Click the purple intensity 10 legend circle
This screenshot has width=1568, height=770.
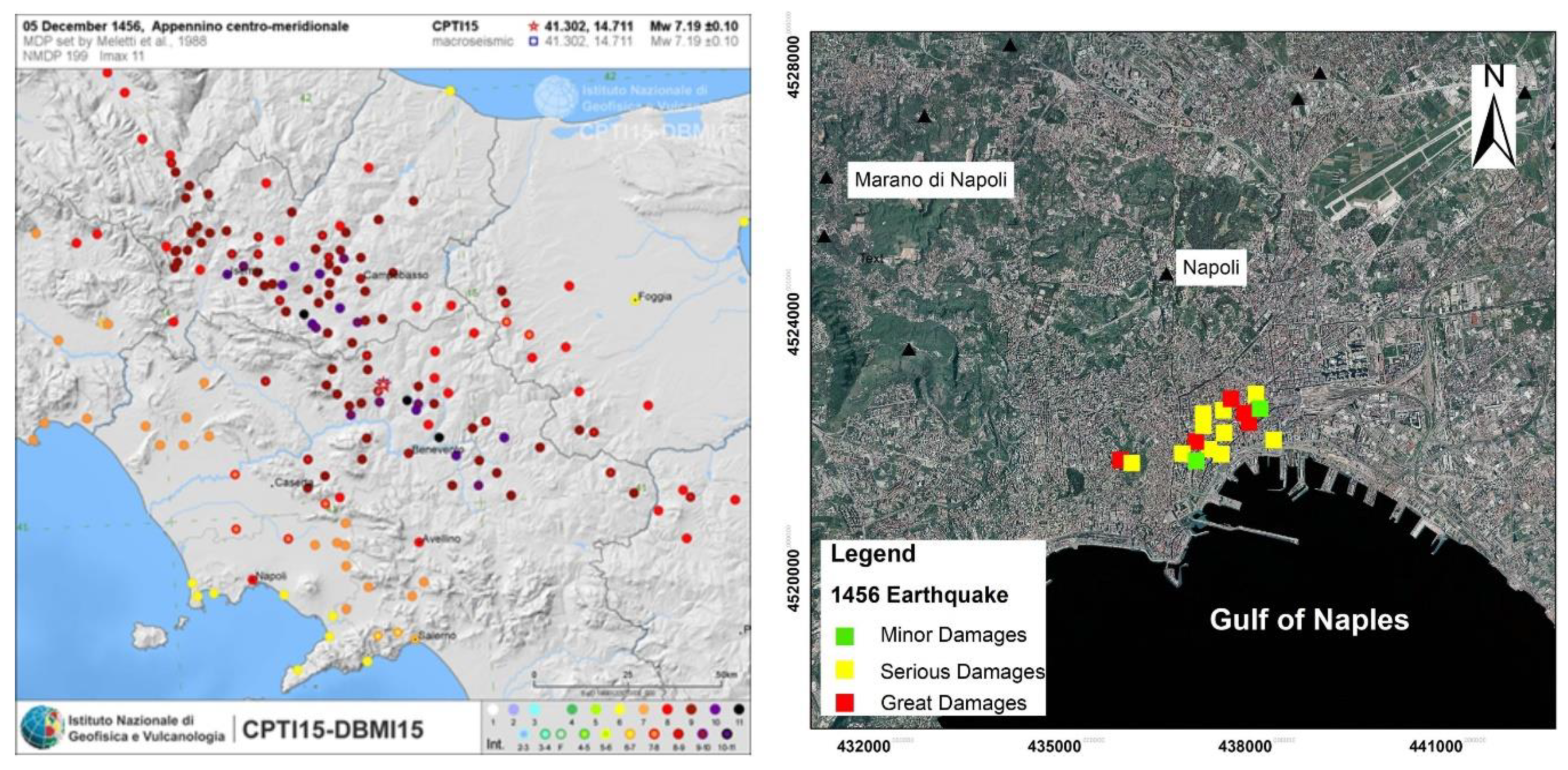point(715,709)
